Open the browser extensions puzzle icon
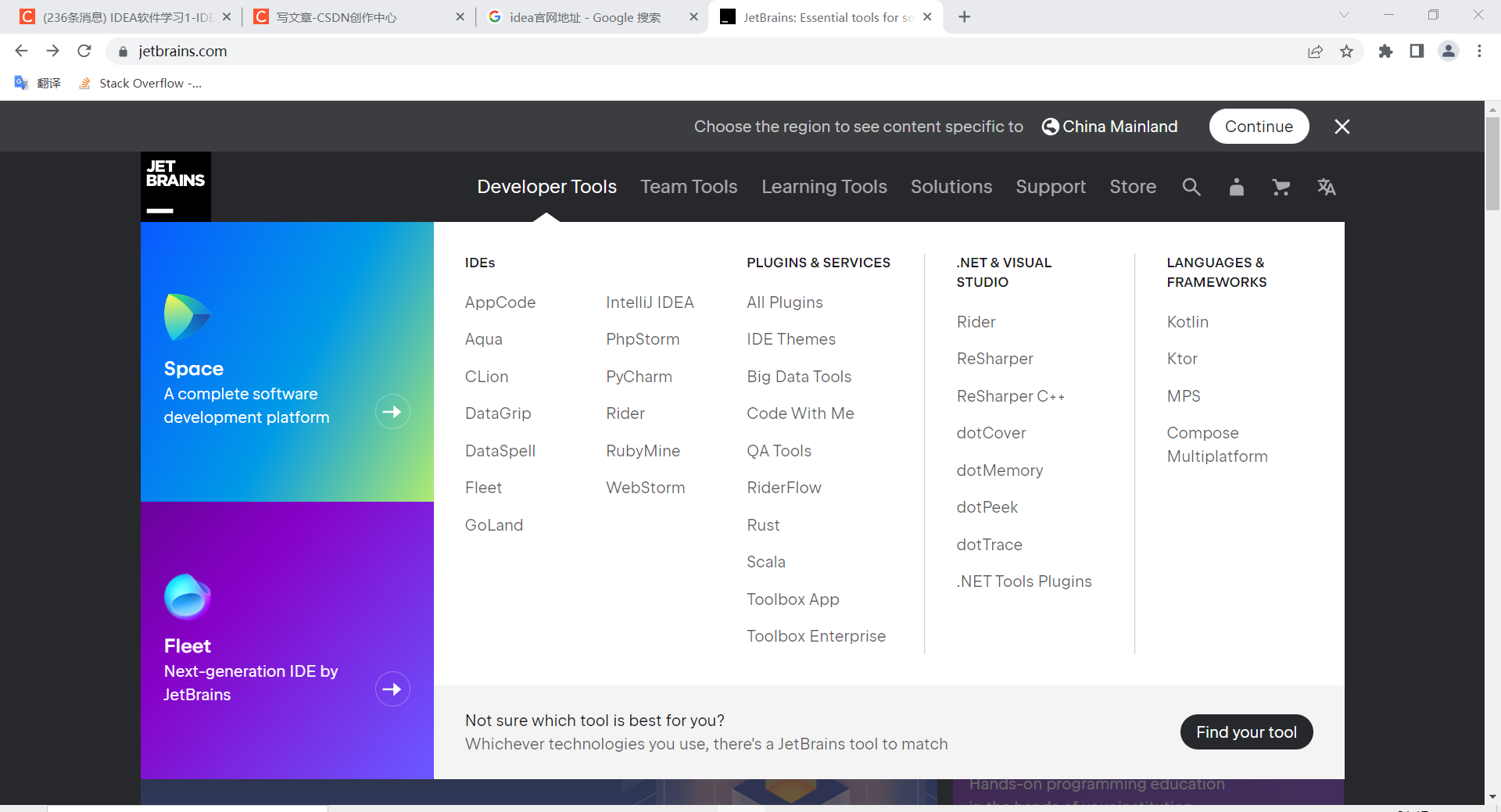1501x812 pixels. (x=1385, y=51)
